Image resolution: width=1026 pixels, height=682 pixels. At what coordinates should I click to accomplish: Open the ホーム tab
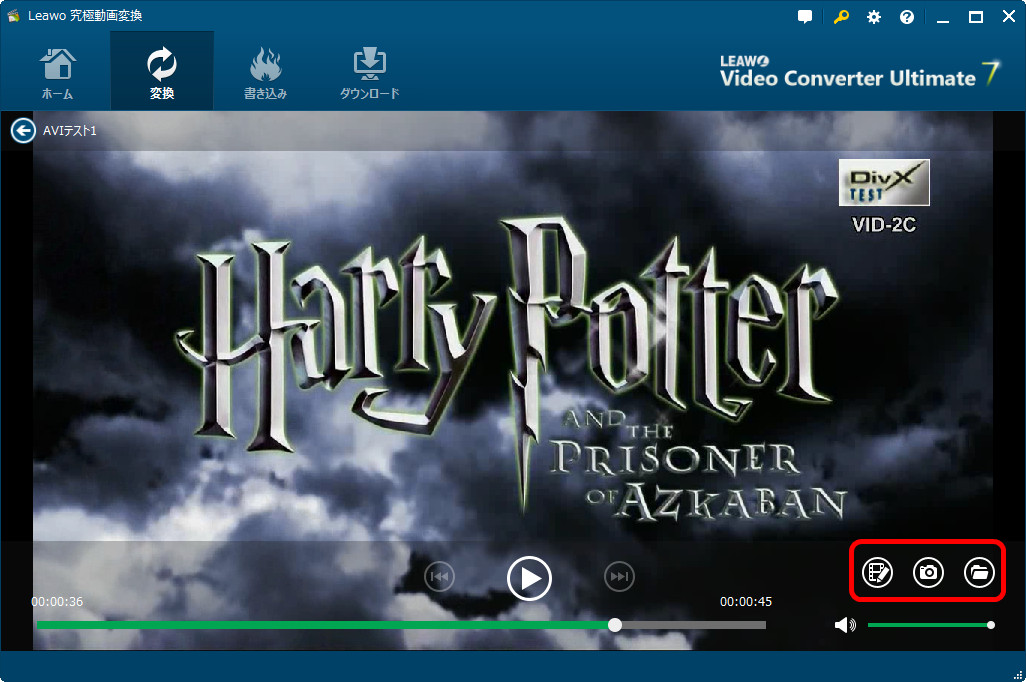tap(58, 73)
